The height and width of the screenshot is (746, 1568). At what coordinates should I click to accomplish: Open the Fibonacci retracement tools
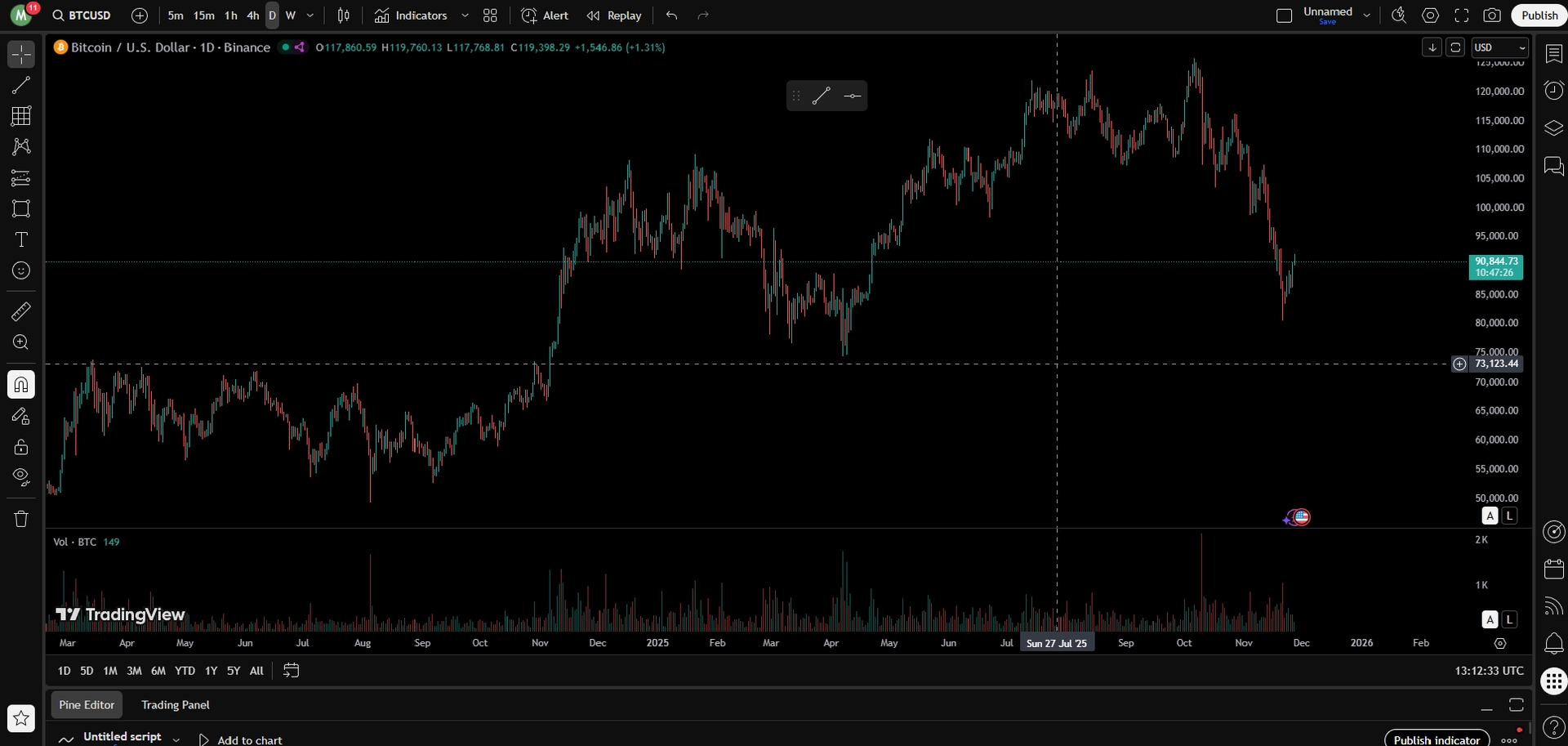pos(21,116)
